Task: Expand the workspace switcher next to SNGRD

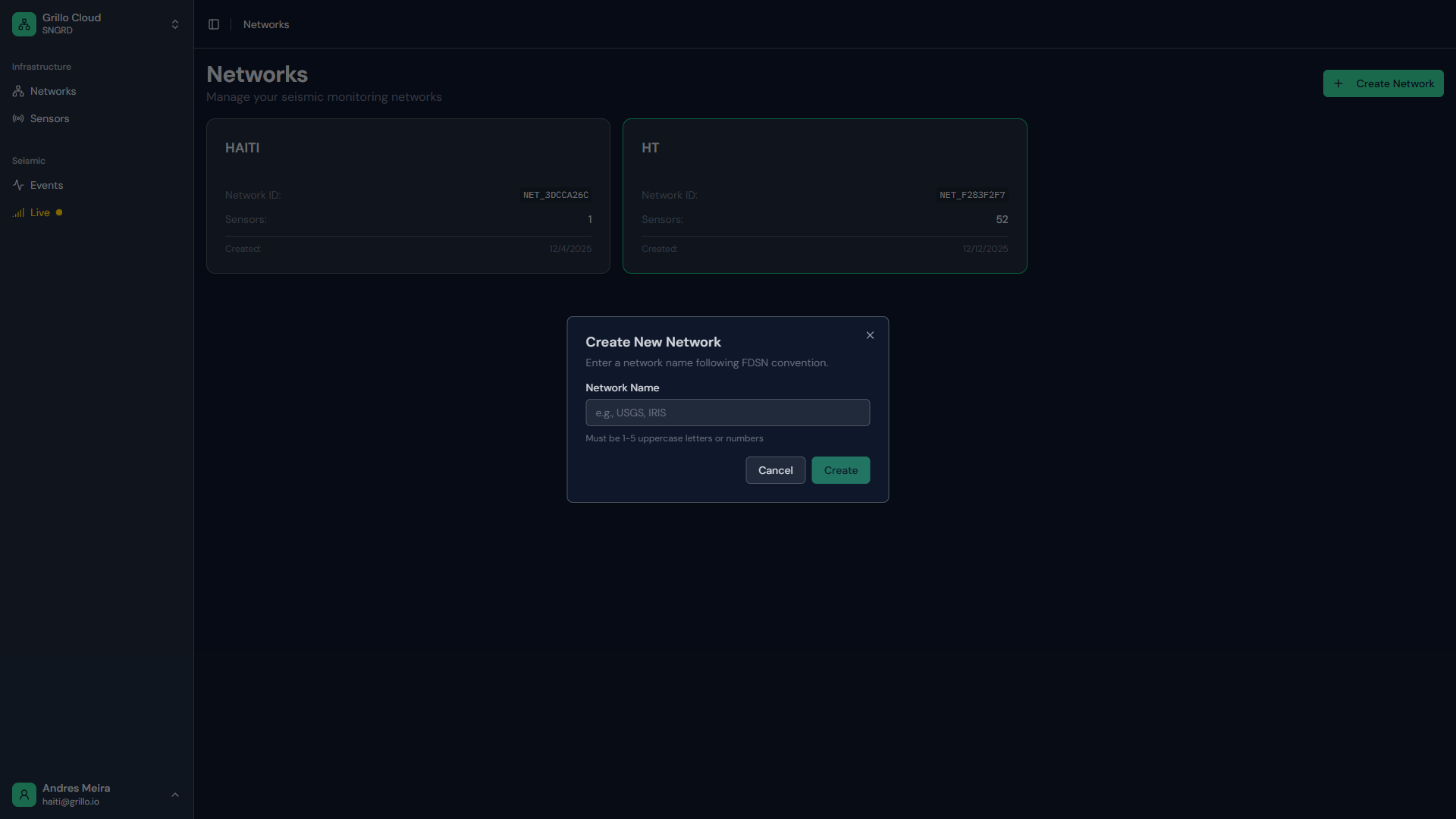Action: (x=174, y=24)
